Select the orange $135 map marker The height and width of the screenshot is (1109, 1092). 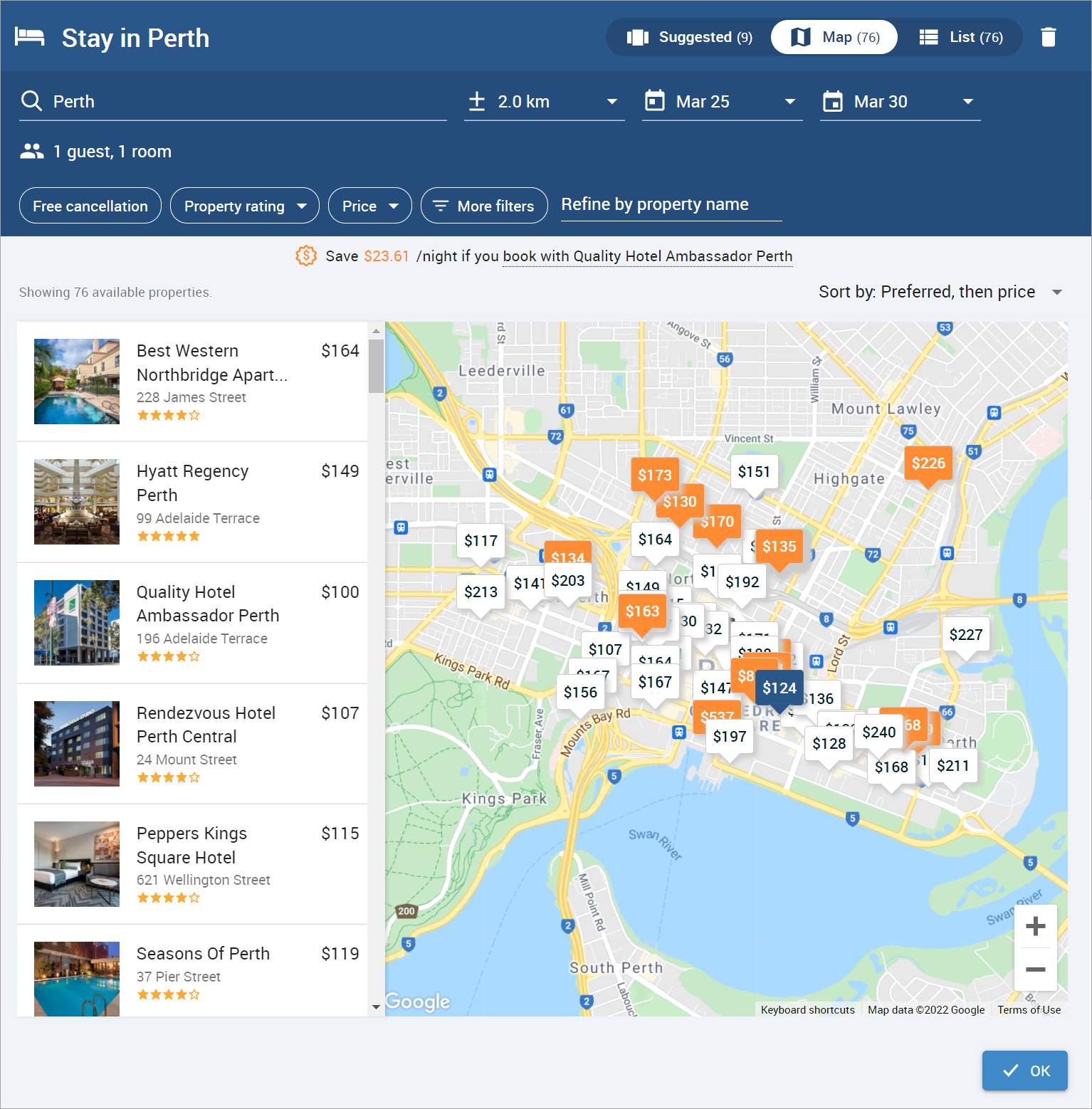[x=779, y=547]
